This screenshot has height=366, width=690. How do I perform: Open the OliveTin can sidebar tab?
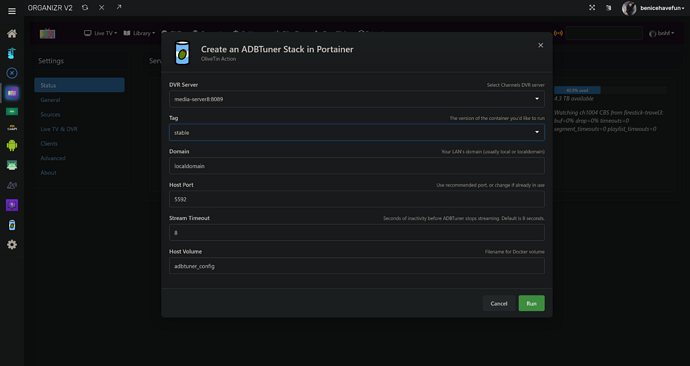(12, 225)
